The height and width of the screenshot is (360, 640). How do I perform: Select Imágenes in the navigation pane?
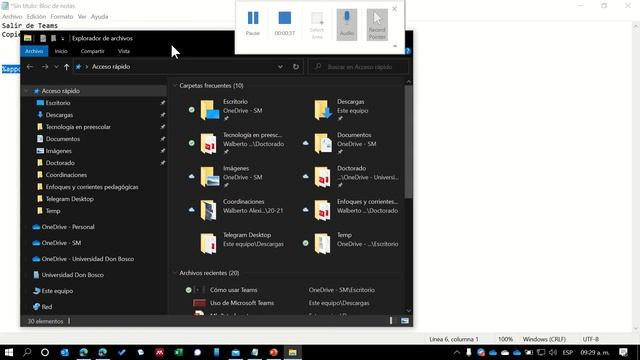[58, 151]
